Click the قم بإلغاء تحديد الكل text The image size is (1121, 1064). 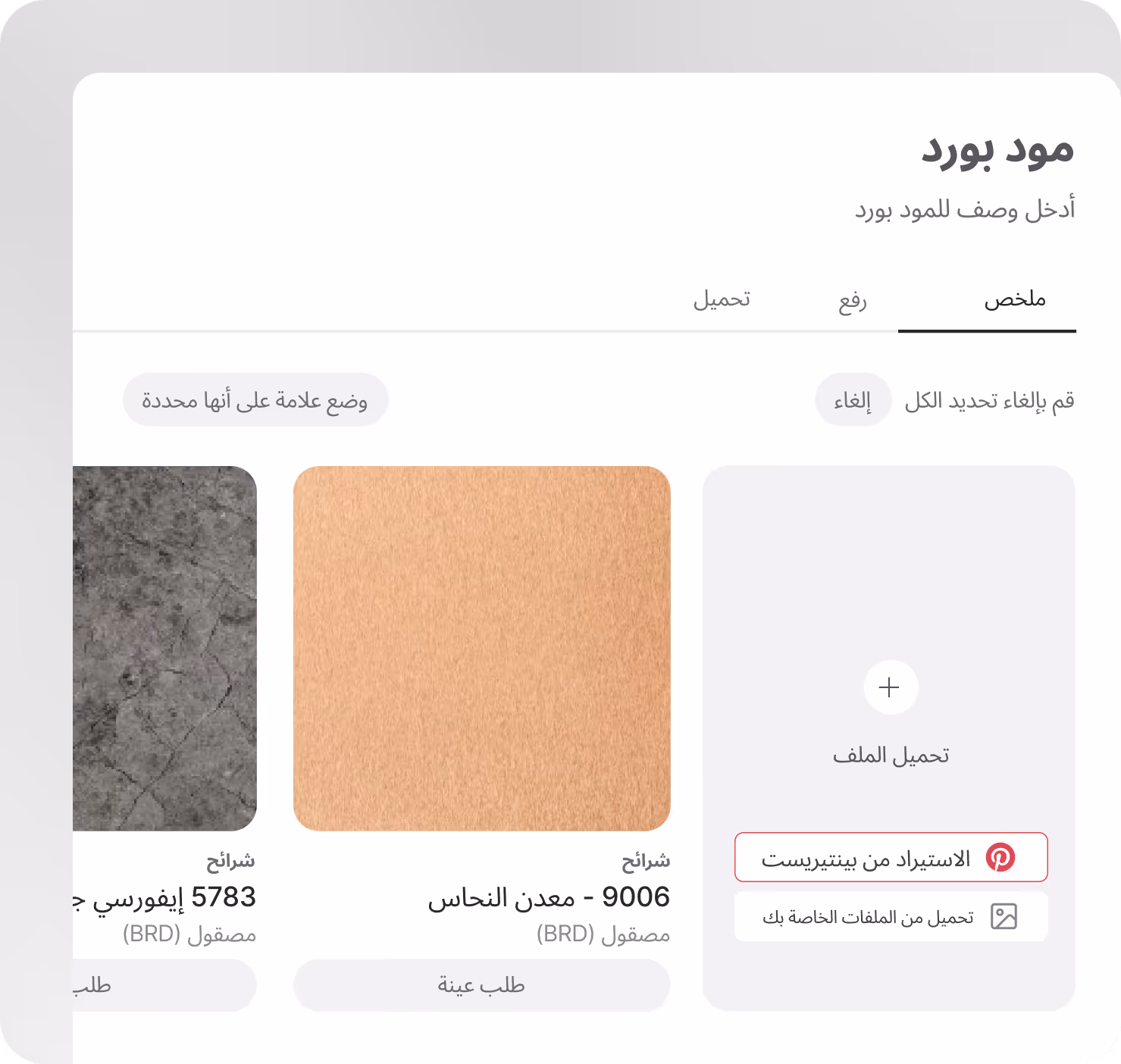(x=989, y=399)
